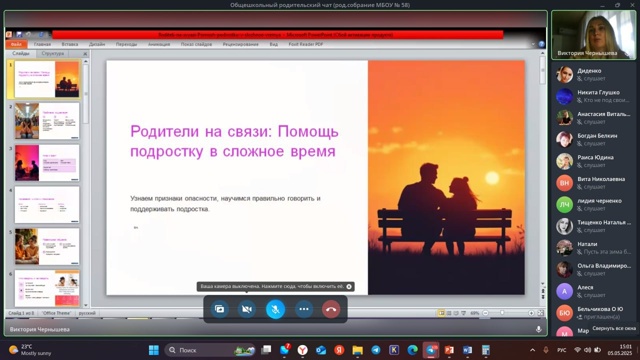Open the Foxit Reader PDF ribbon tab
Viewport: 640px width, 360px height.
pos(306,44)
